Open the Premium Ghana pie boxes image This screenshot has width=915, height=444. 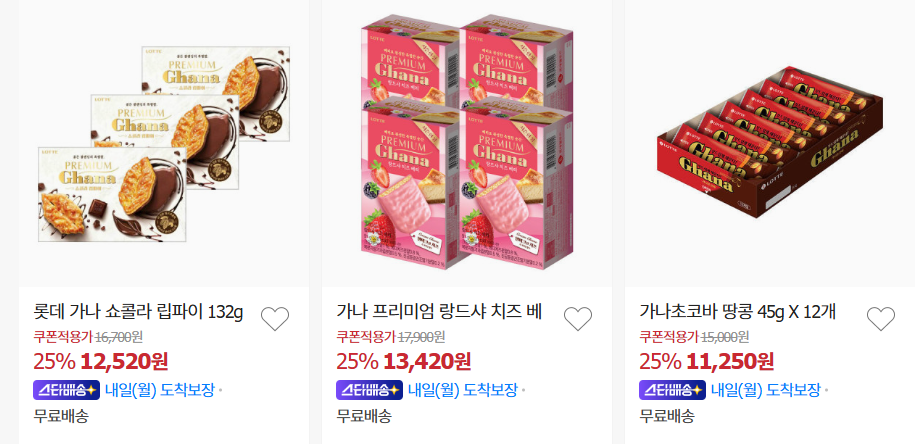click(164, 144)
